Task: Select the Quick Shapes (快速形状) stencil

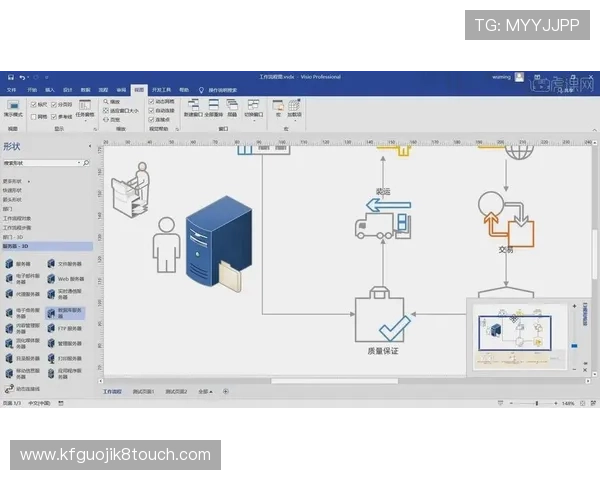Action: click(12, 190)
